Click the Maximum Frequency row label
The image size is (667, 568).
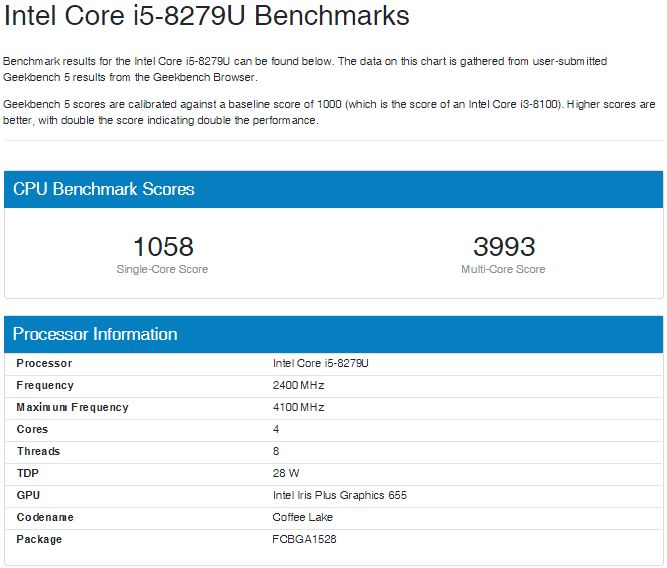tap(72, 407)
